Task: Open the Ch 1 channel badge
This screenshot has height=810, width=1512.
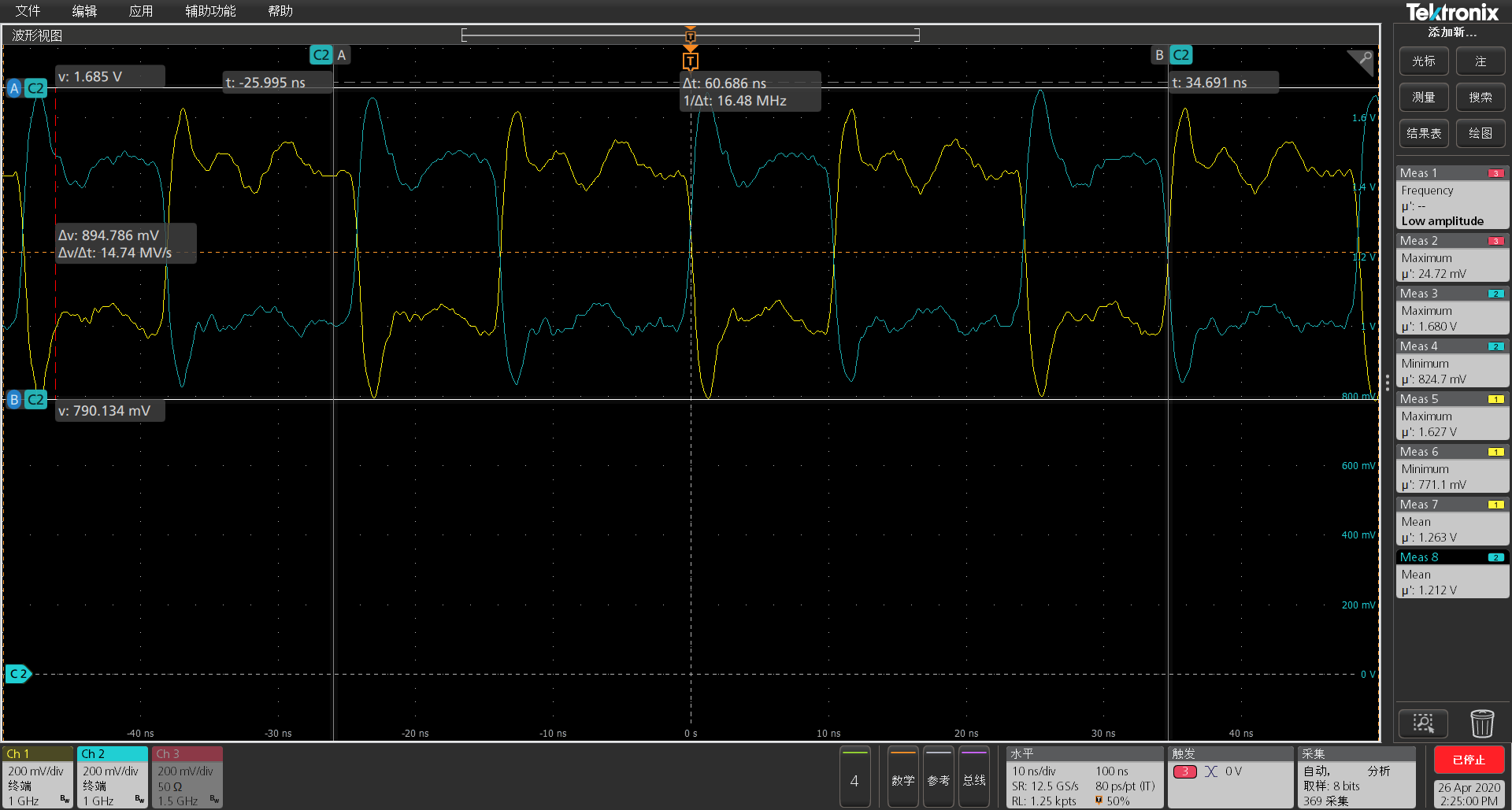Action: point(38,777)
